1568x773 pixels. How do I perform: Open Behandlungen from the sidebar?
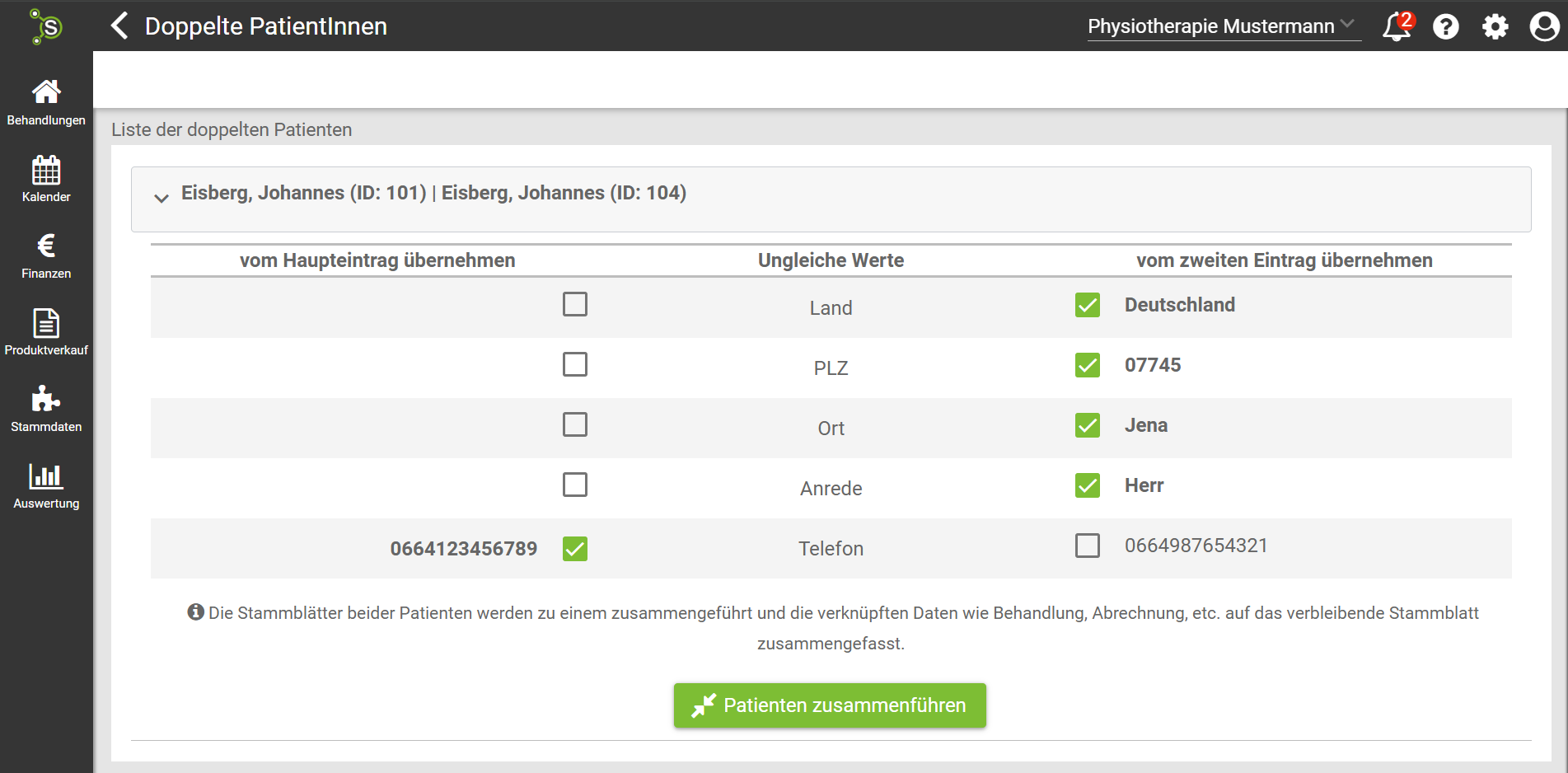46,102
